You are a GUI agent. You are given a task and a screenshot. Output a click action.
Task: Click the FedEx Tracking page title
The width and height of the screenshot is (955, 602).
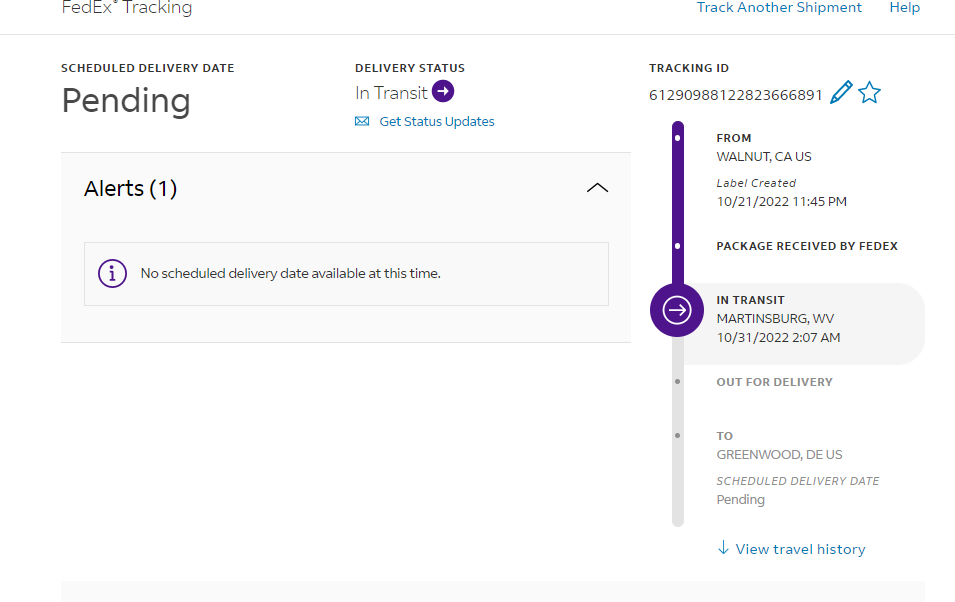click(127, 8)
